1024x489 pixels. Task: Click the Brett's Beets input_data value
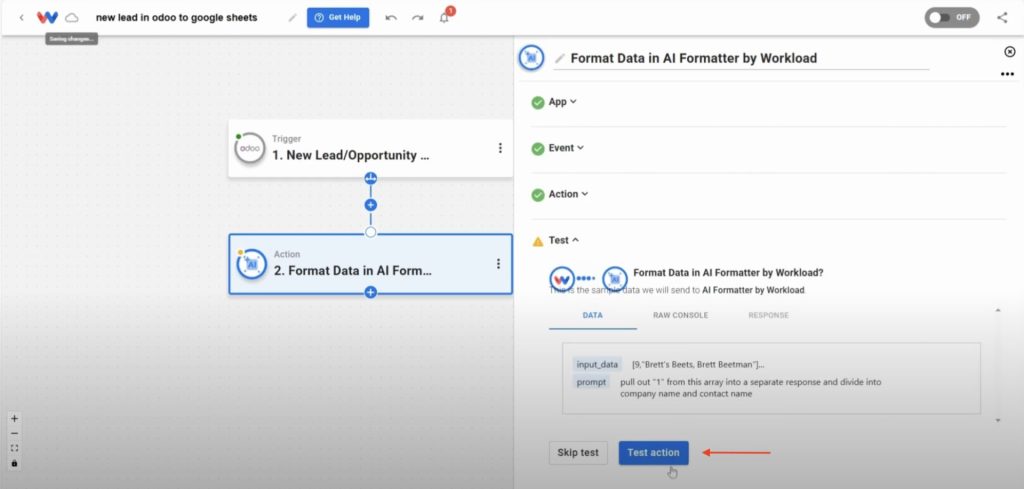pos(698,364)
